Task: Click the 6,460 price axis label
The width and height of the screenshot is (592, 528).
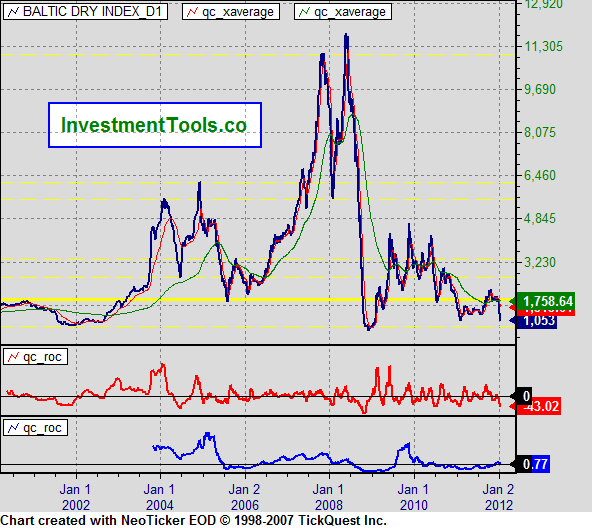Action: 540,176
